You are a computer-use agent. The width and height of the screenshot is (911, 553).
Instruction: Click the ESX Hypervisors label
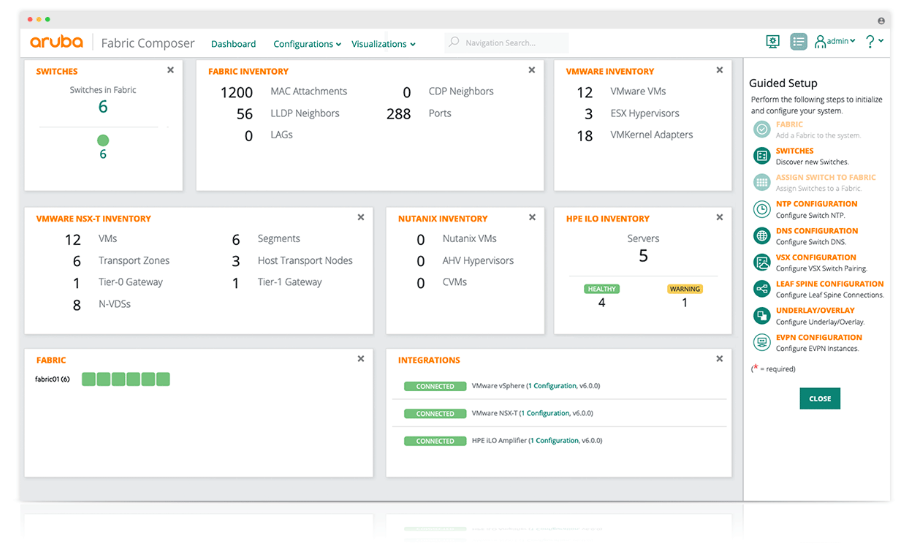(644, 113)
